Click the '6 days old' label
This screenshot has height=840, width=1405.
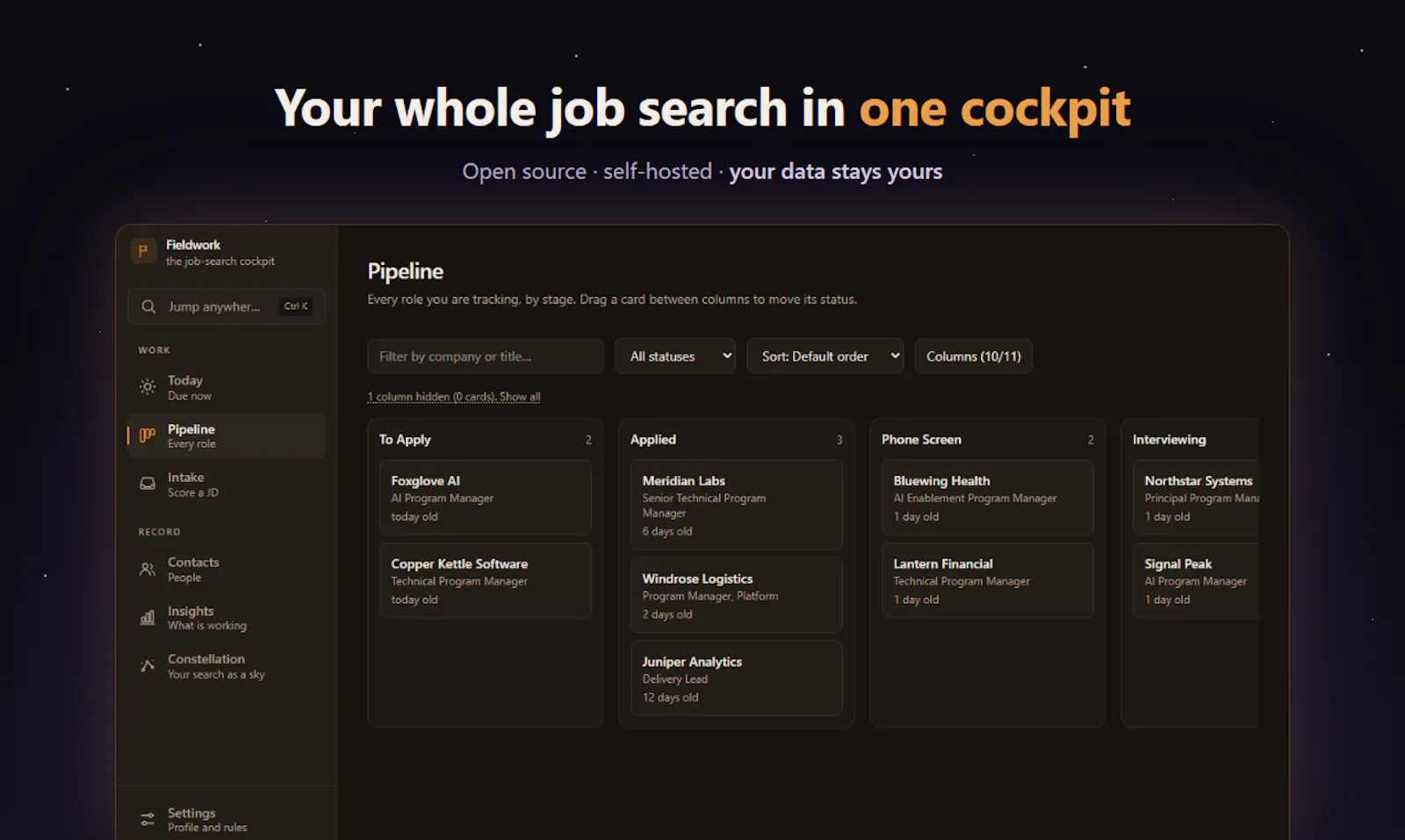(x=667, y=532)
